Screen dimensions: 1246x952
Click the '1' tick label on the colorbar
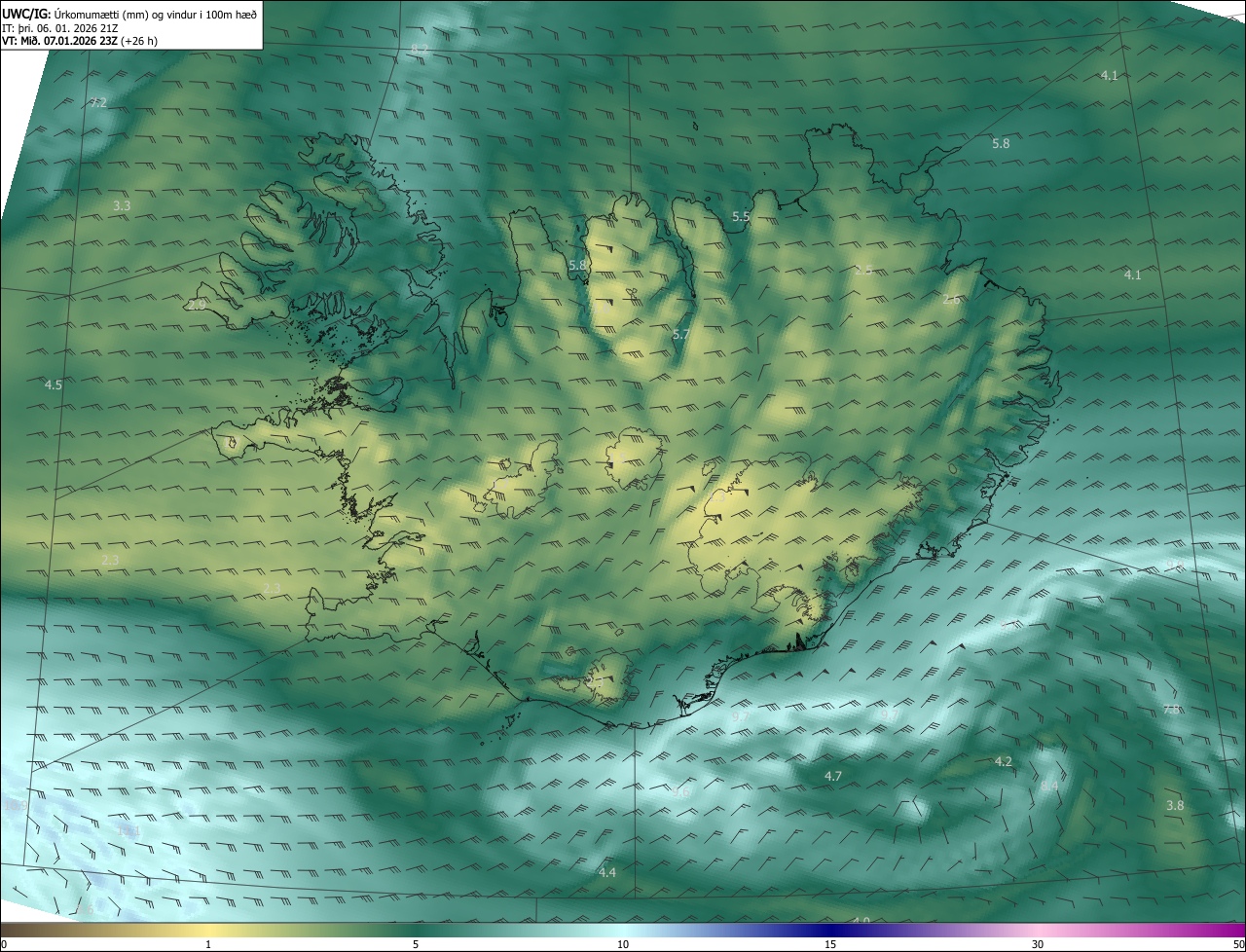[208, 944]
